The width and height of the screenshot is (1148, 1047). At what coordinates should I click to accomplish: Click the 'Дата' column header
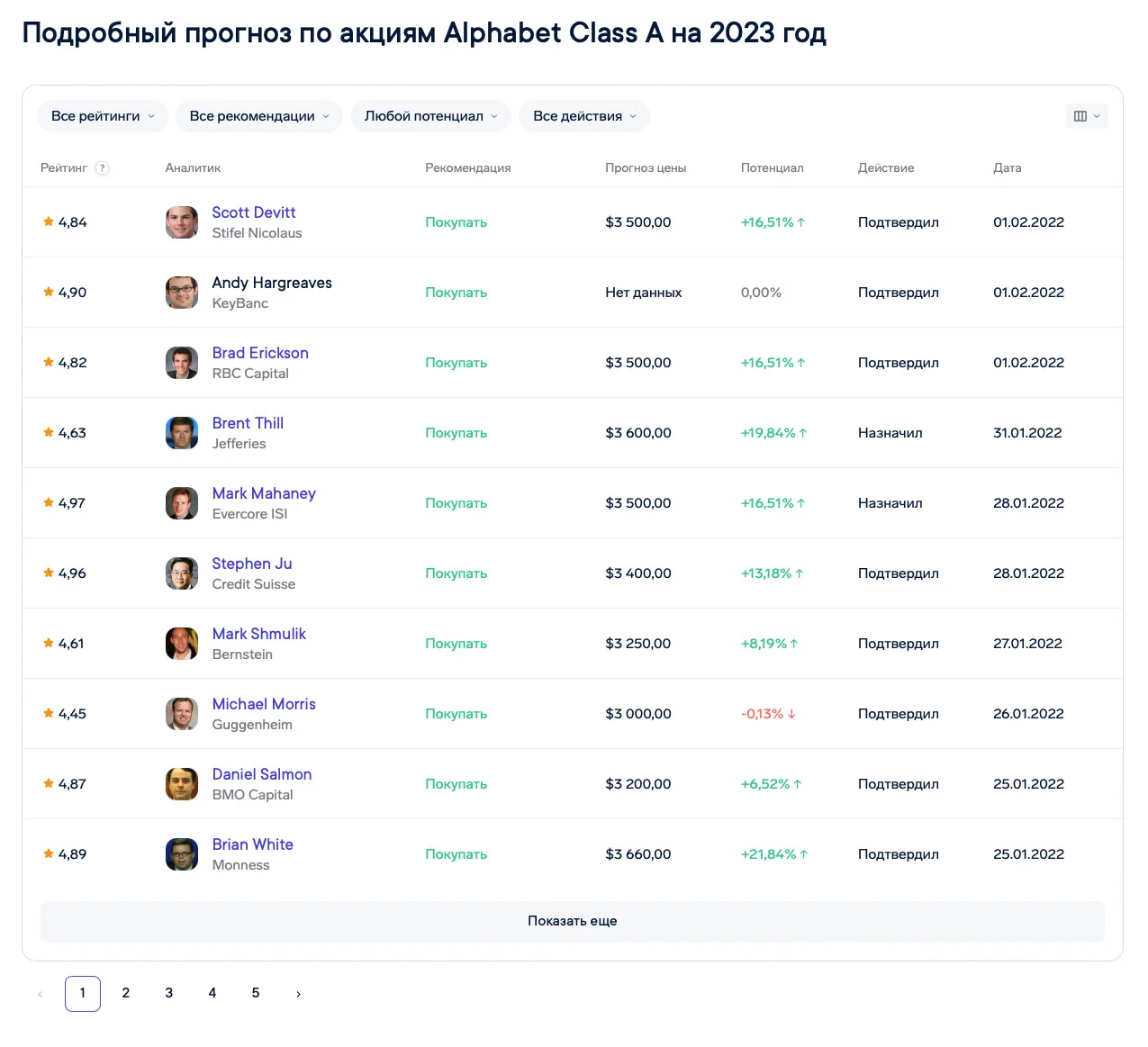(x=1008, y=168)
